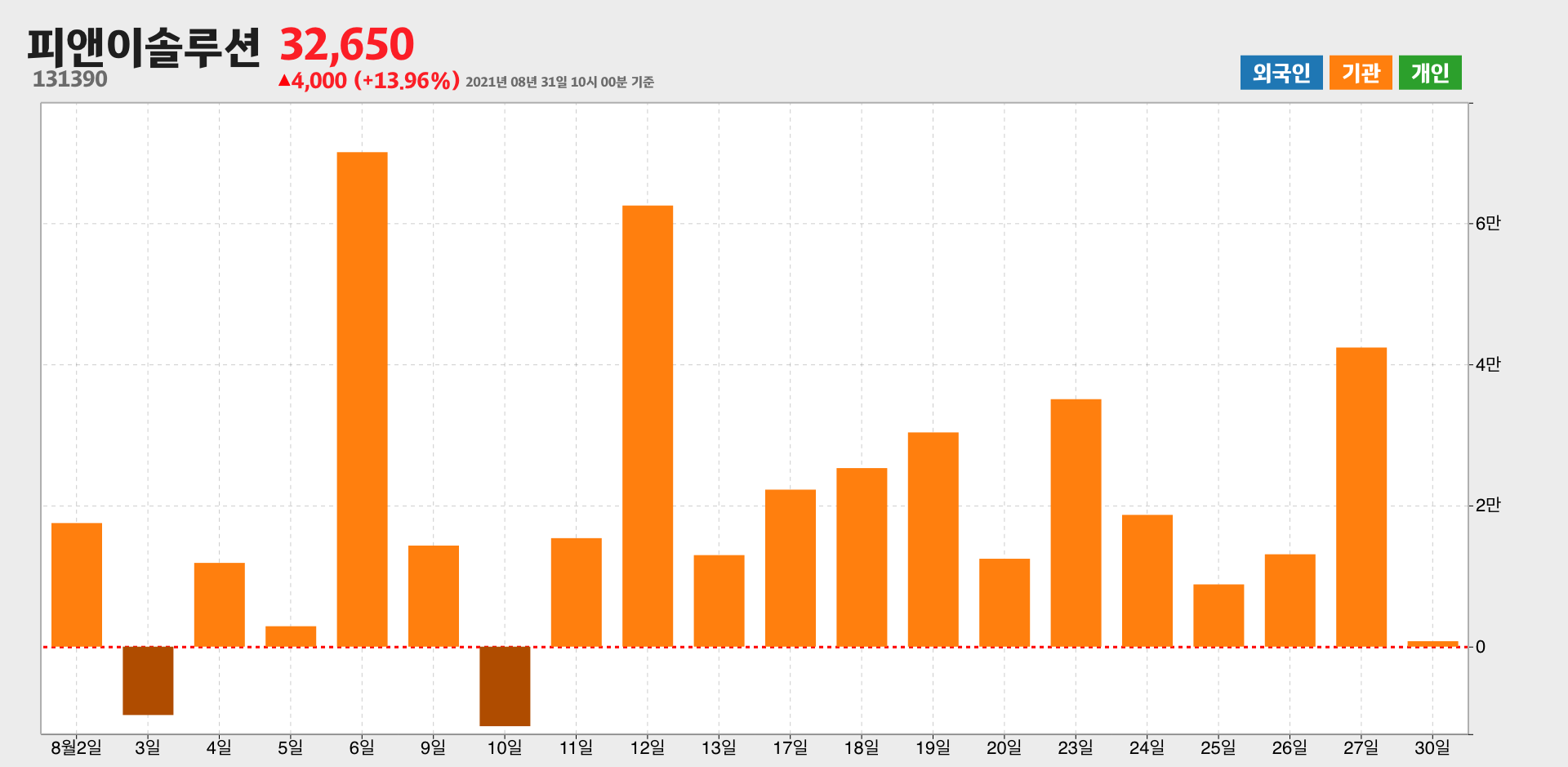Click the 13일 x-axis label
1568x767 pixels.
pos(719,747)
